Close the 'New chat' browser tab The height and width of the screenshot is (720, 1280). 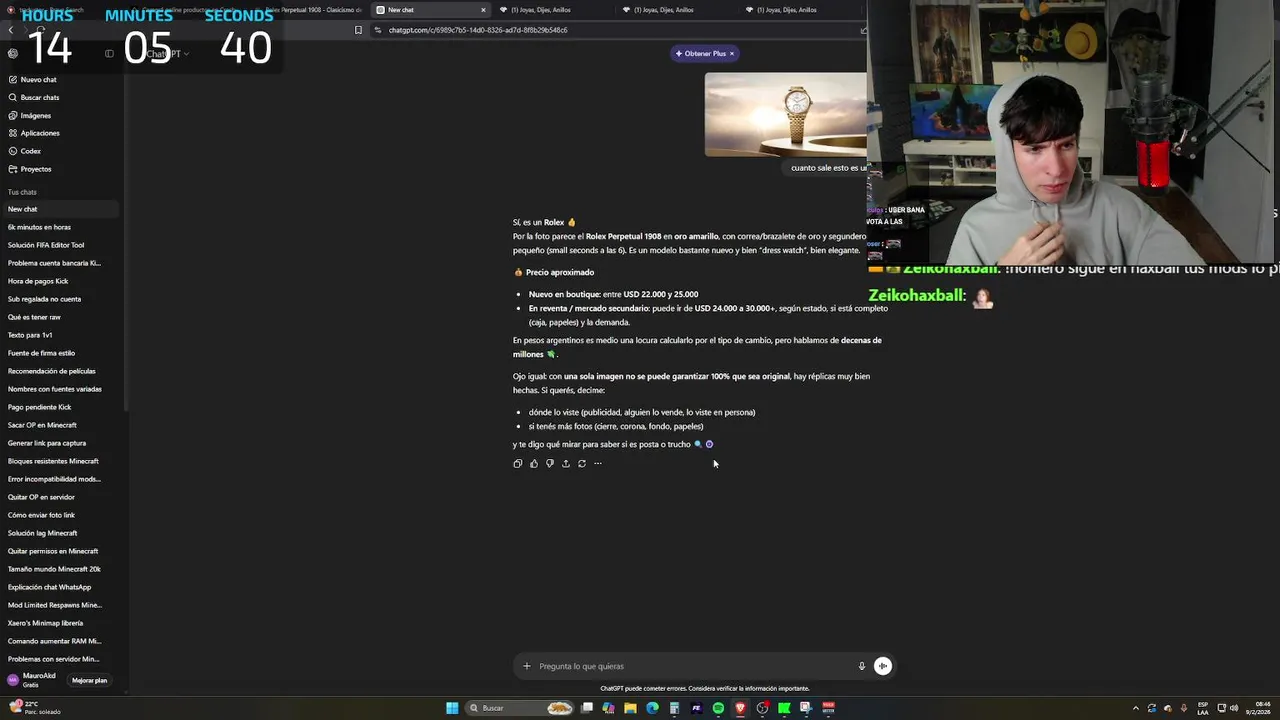click(483, 10)
